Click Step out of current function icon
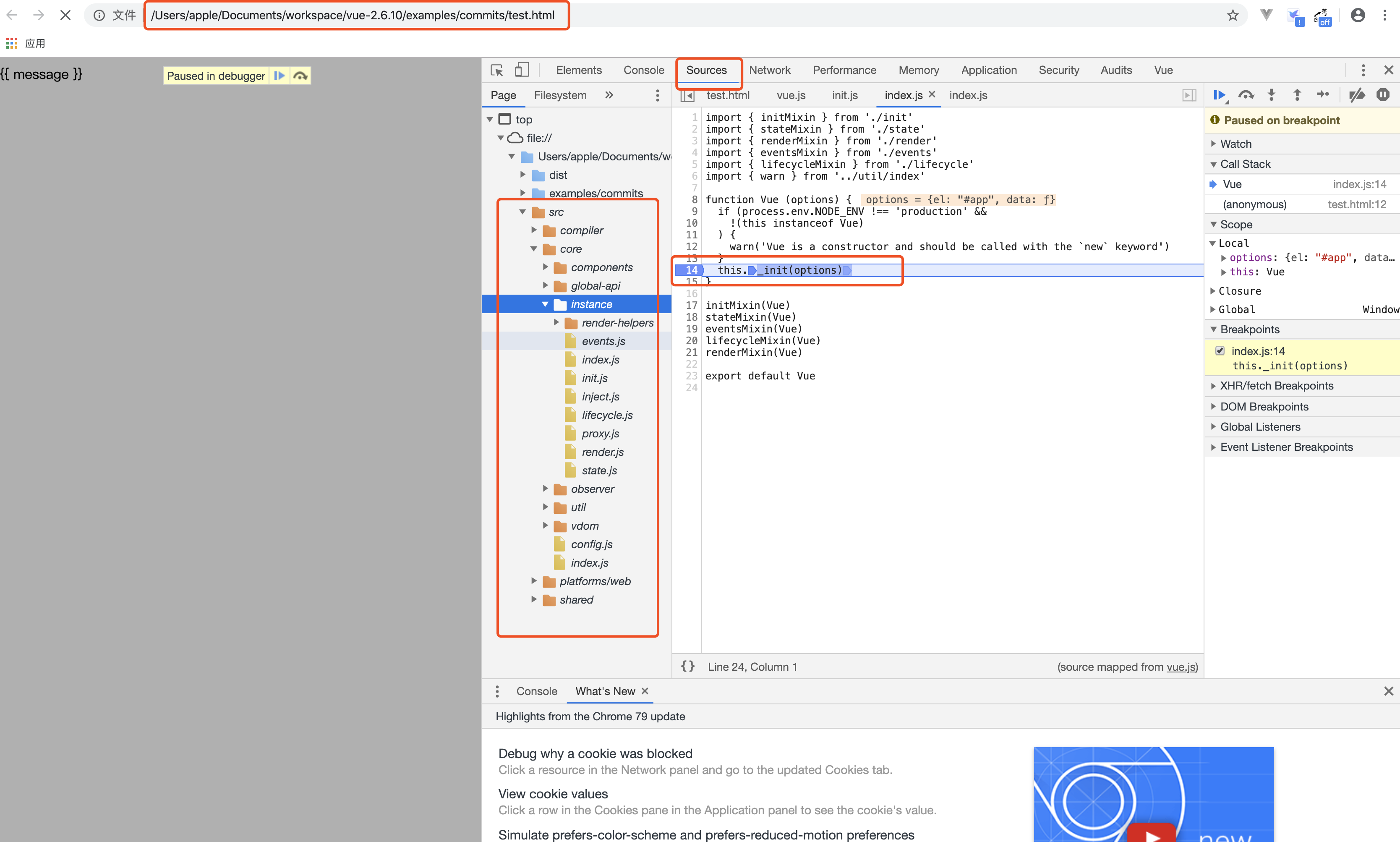 (x=1297, y=95)
